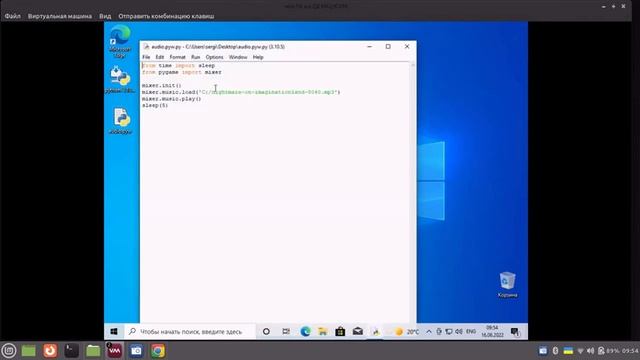This screenshot has height=360, width=640.
Task: Close the IDLE editor window
Action: (407, 47)
